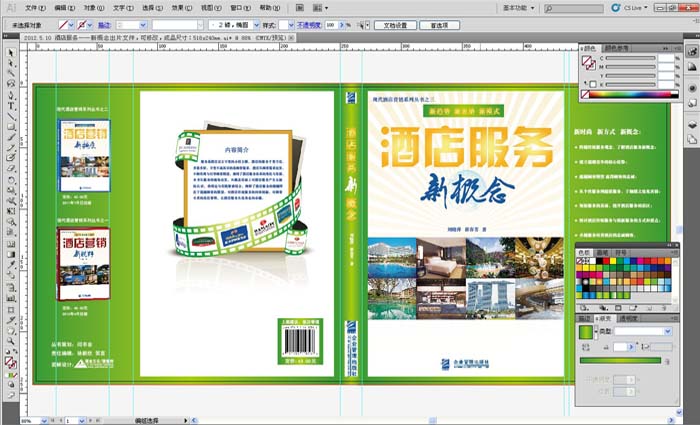Open the stroke weight dropdown
The width and height of the screenshot is (700, 425).
coord(143,25)
